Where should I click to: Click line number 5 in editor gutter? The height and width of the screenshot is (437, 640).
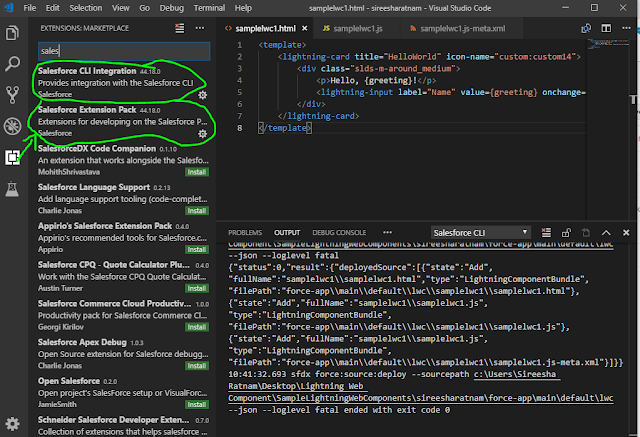click(x=240, y=92)
